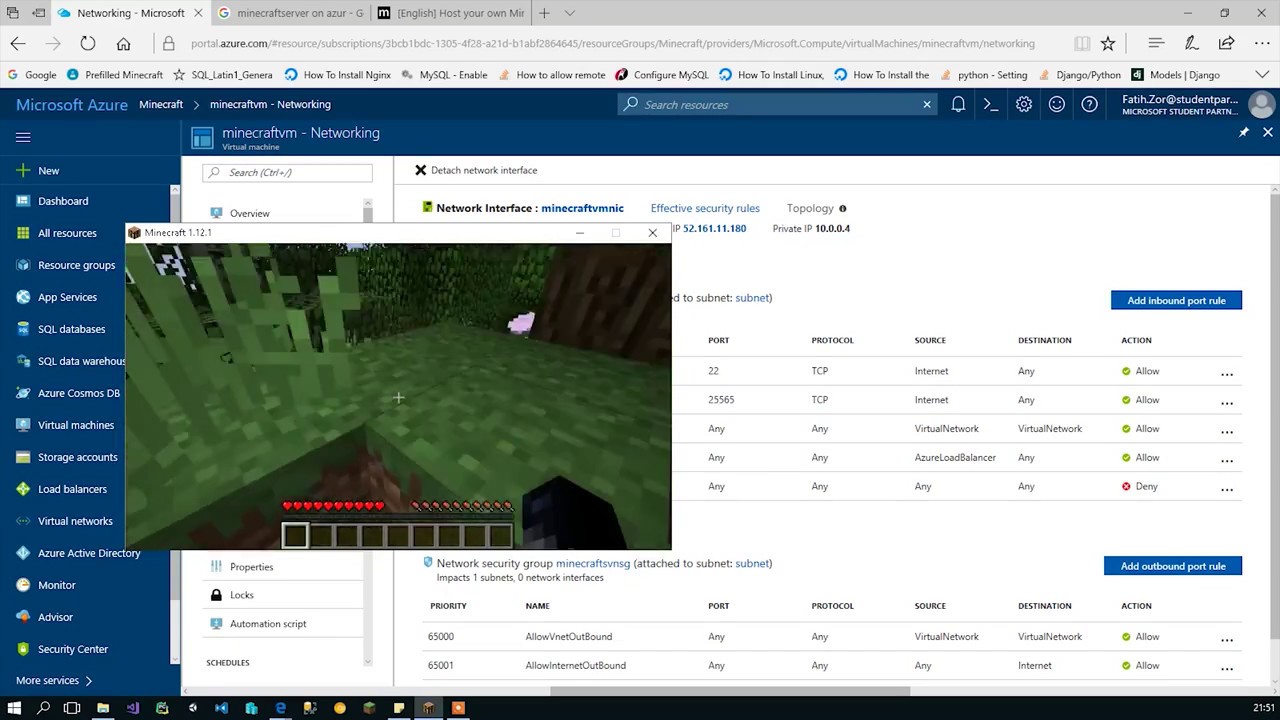Click the horizontal scrollbar of the rules pane
Viewport: 1280px width, 720px height.
click(730, 690)
